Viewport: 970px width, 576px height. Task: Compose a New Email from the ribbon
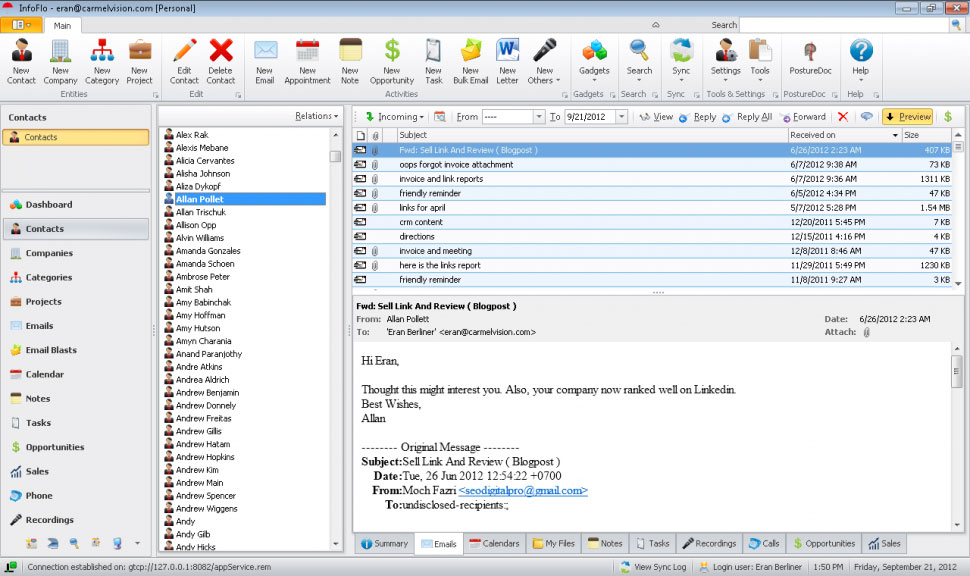[x=265, y=61]
